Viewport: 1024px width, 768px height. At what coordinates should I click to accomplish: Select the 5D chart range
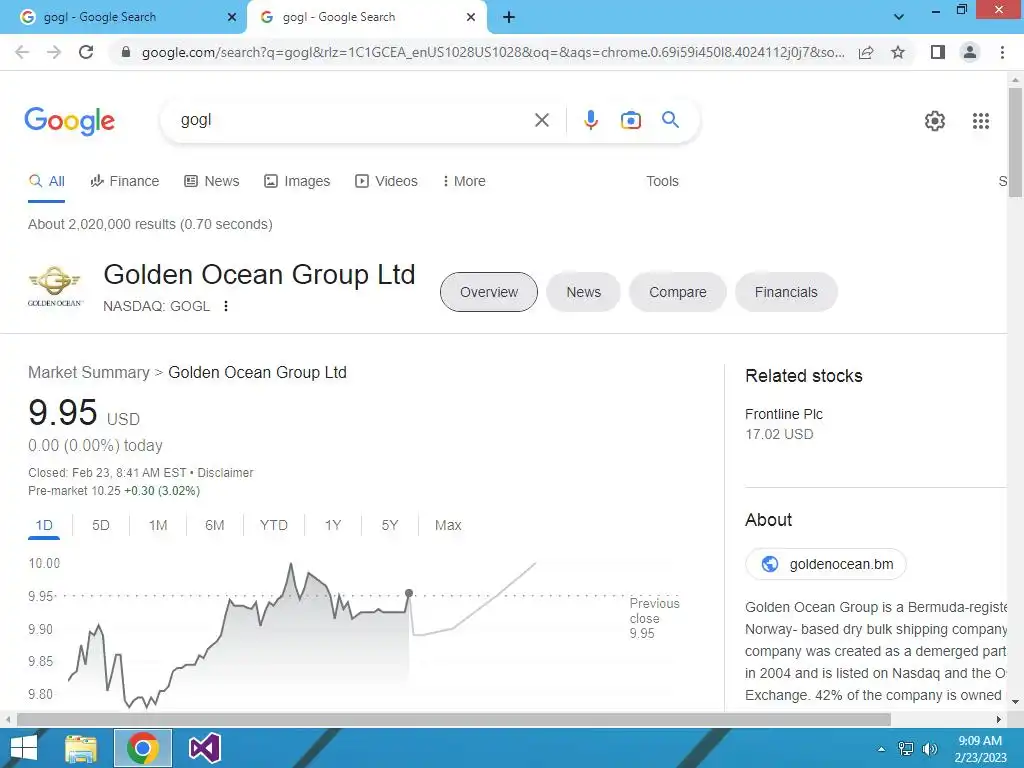[x=101, y=525]
